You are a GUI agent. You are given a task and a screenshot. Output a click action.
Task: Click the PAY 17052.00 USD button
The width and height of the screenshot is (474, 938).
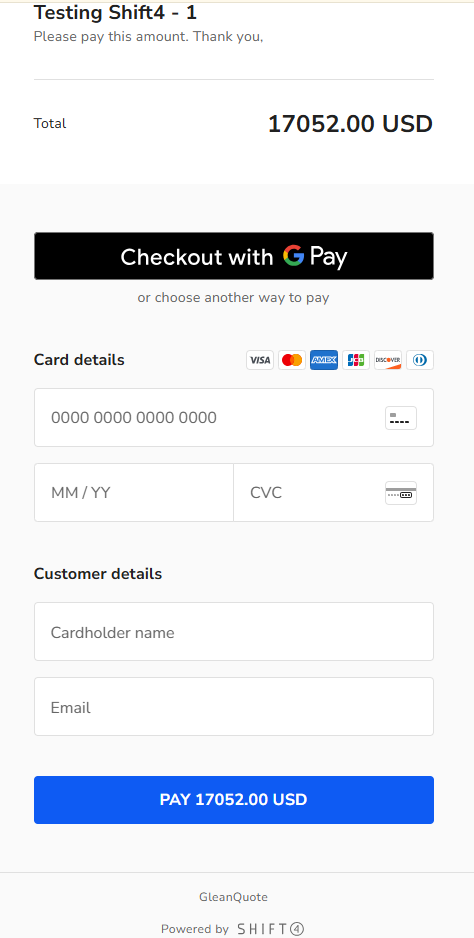coord(234,800)
